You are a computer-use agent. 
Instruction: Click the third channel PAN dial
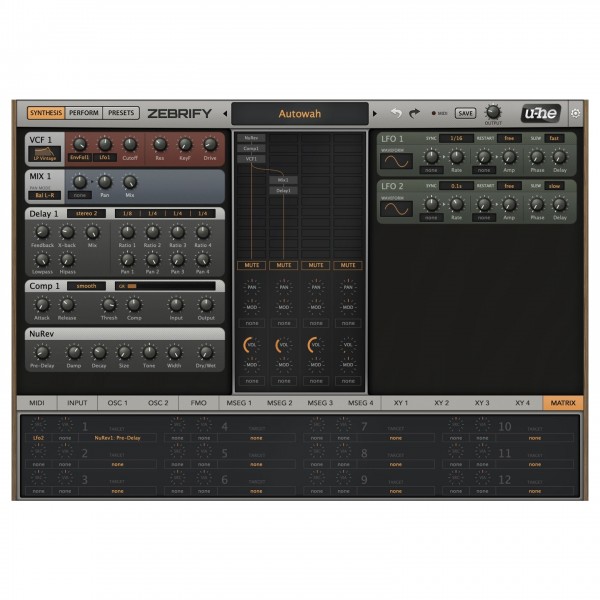click(x=316, y=287)
